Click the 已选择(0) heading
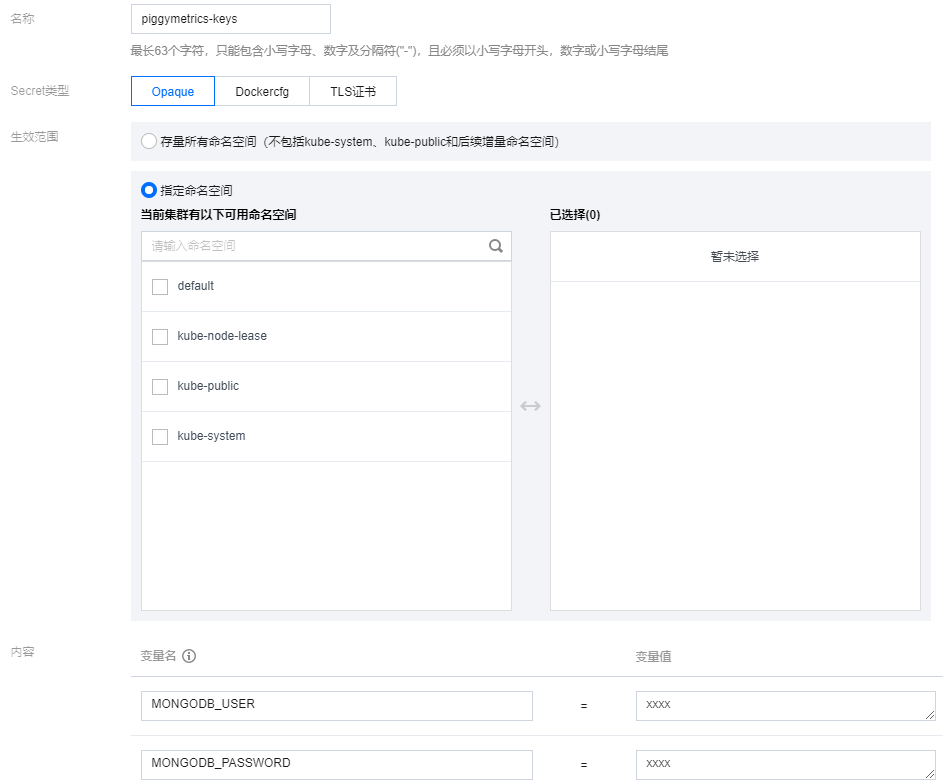943x784 pixels. tap(575, 215)
